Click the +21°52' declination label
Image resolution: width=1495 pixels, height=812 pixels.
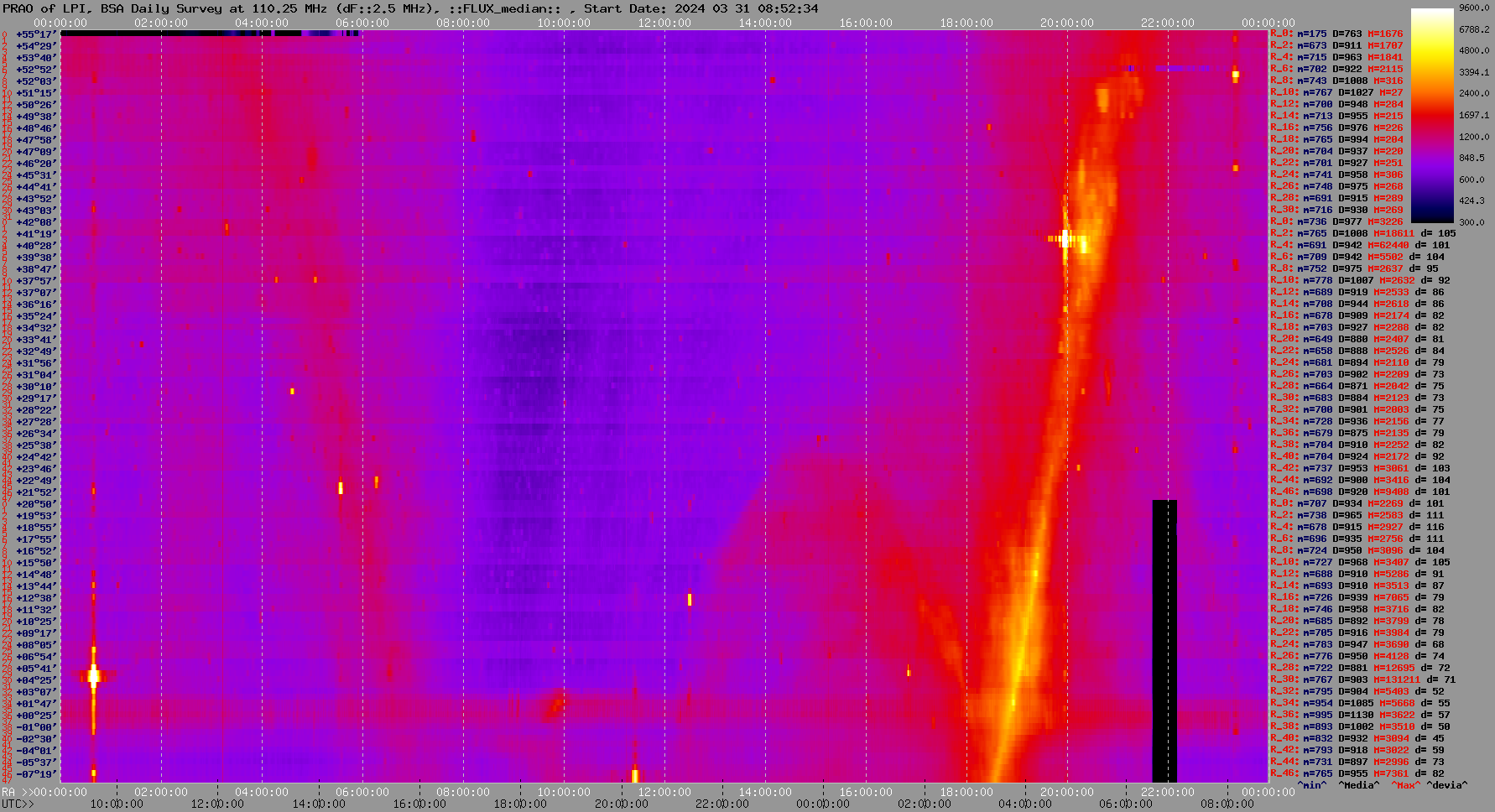click(x=36, y=492)
